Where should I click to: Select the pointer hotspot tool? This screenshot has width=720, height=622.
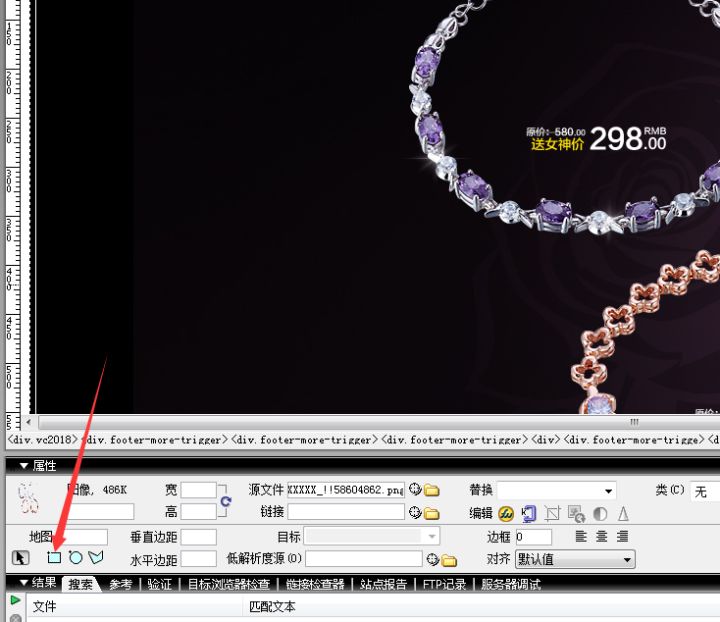click(x=21, y=558)
